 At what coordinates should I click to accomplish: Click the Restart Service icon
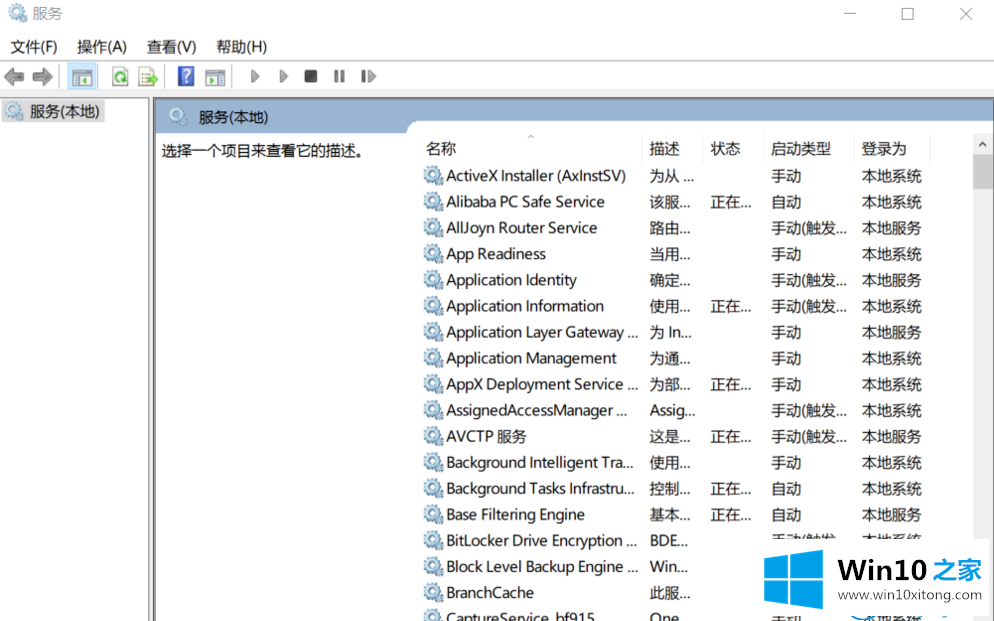[x=368, y=77]
